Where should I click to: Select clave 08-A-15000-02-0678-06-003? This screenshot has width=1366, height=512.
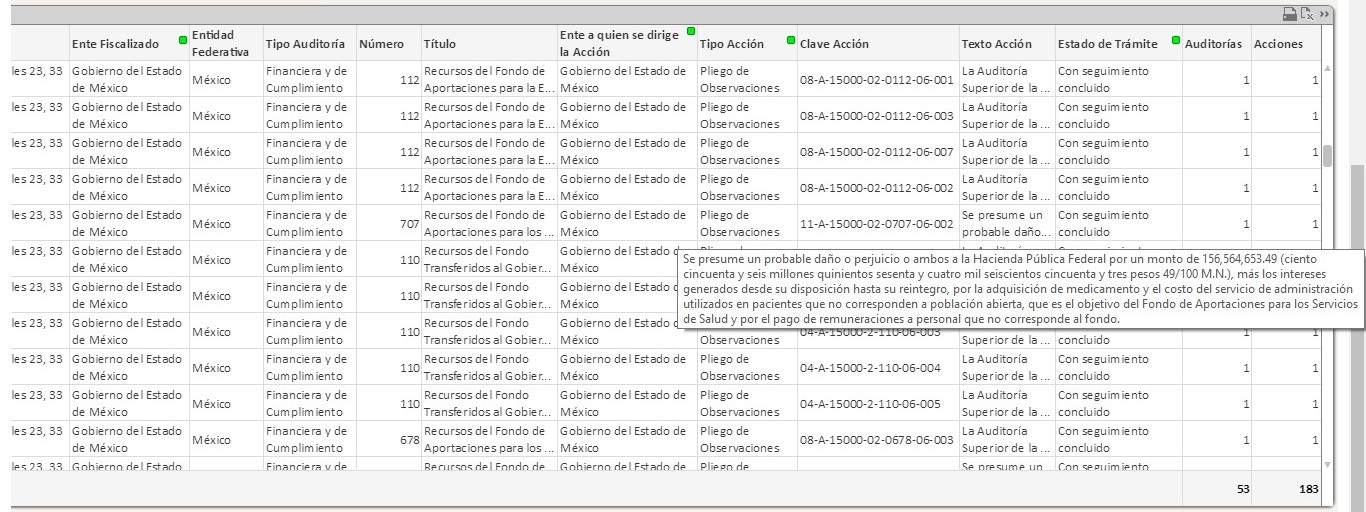click(877, 440)
